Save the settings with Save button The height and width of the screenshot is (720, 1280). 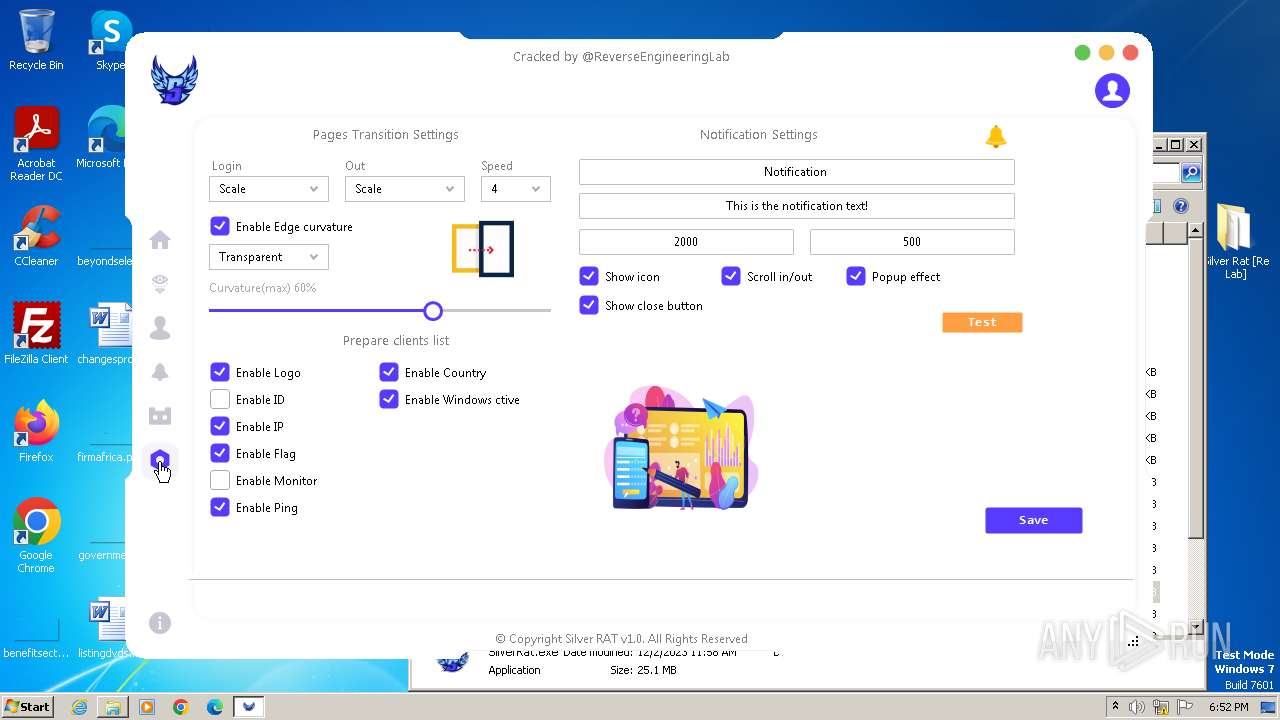[x=1033, y=520]
